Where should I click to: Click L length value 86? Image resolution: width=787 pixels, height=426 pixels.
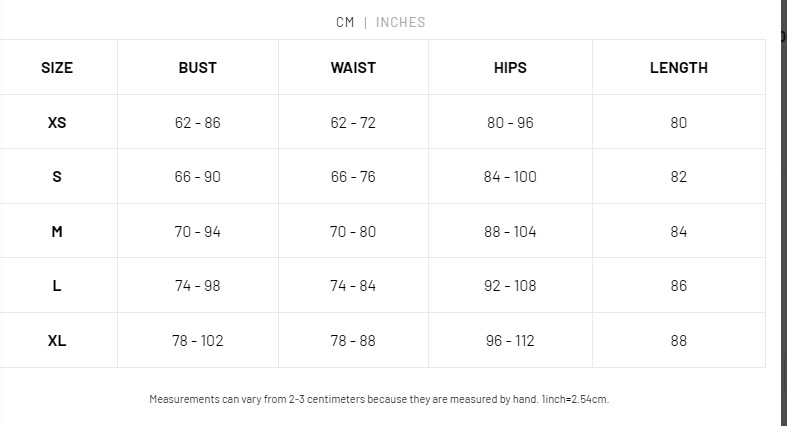(679, 286)
